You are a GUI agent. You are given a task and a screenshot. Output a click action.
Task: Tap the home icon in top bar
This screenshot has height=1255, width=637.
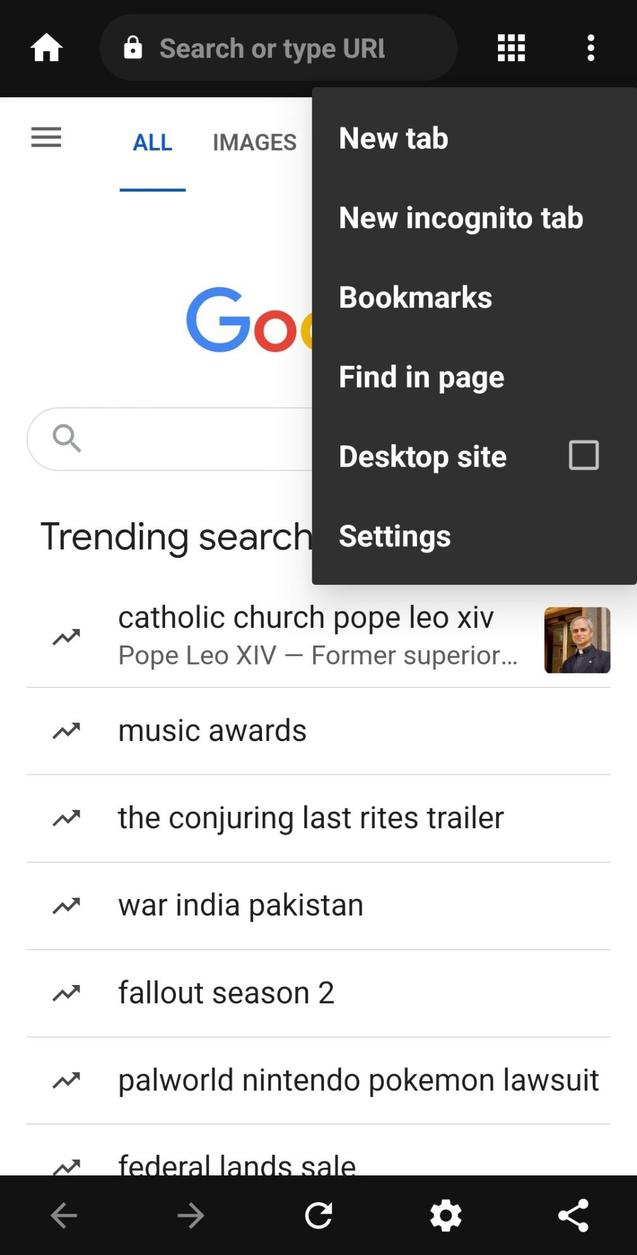(x=46, y=48)
